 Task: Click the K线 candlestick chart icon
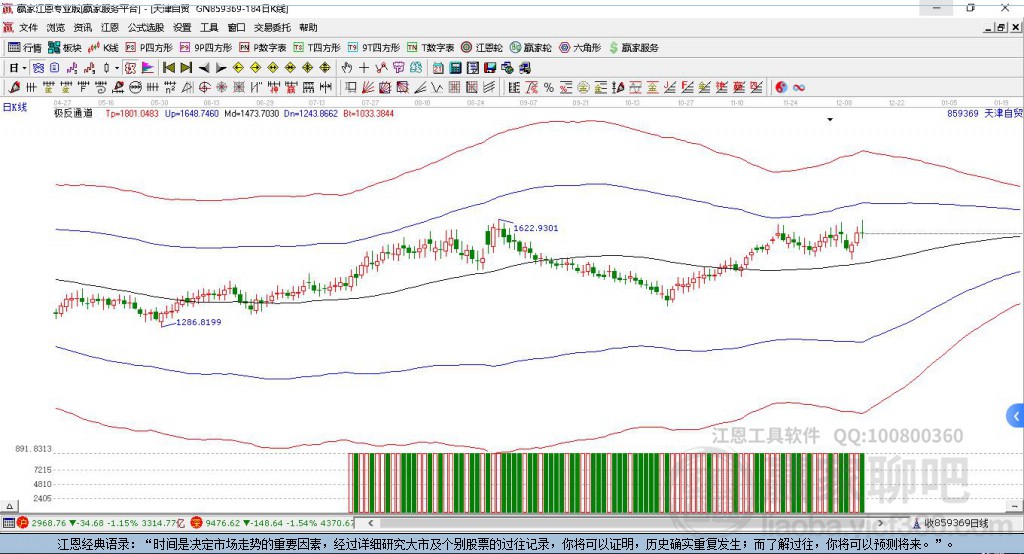103,47
